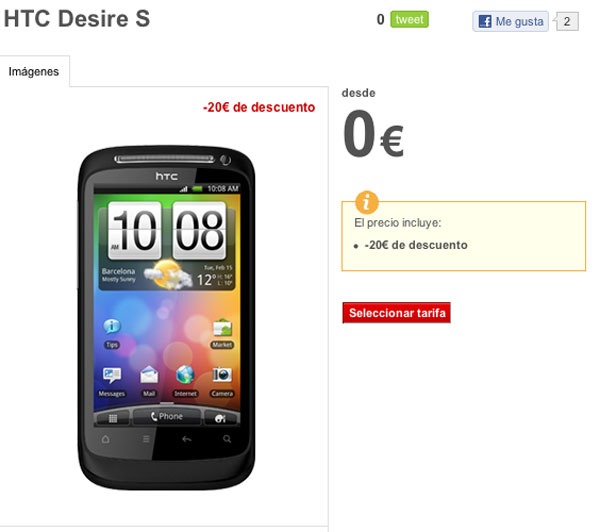
Task: Click the Phone button on phone dock
Action: 167,416
